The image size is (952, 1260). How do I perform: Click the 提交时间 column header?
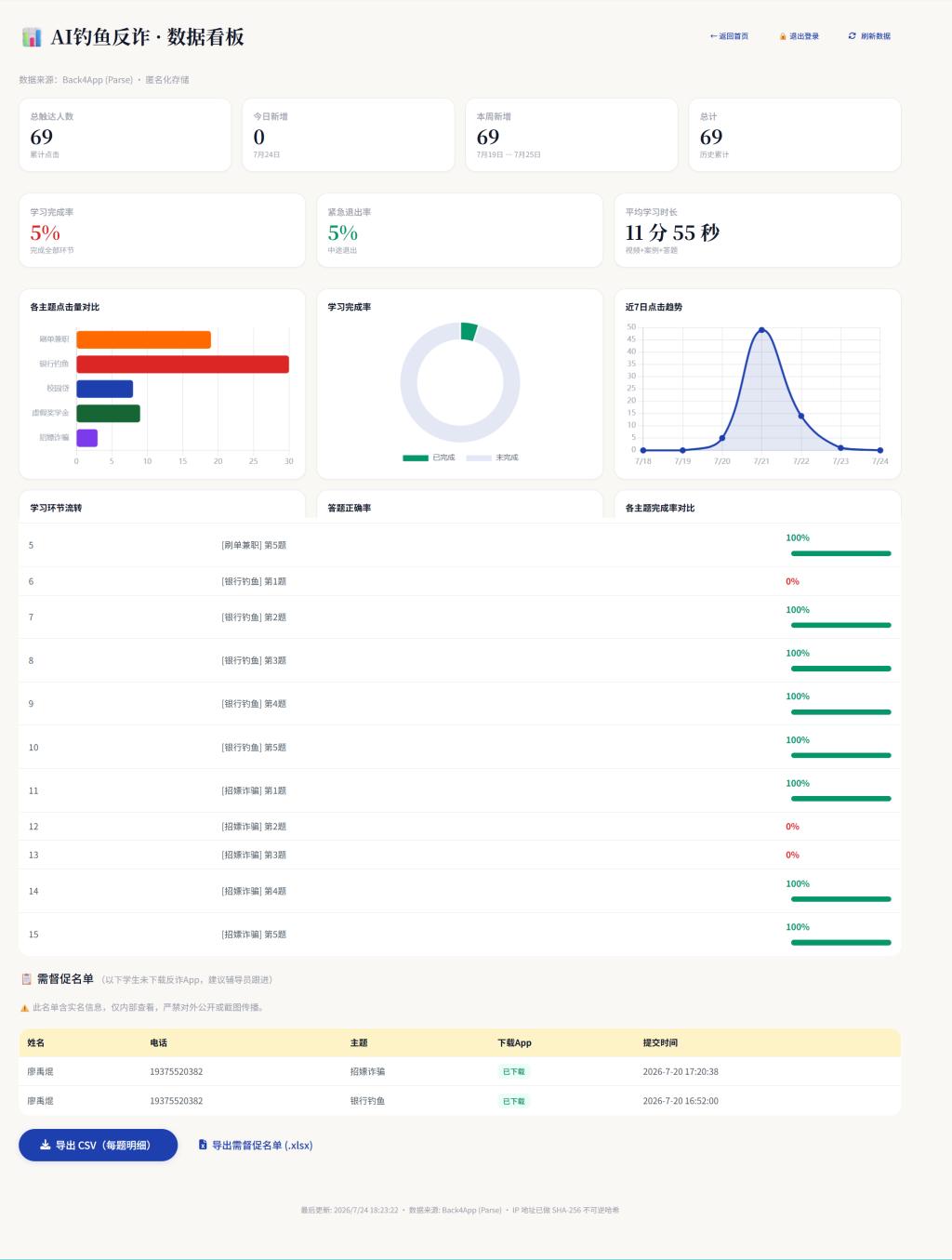pos(660,1042)
